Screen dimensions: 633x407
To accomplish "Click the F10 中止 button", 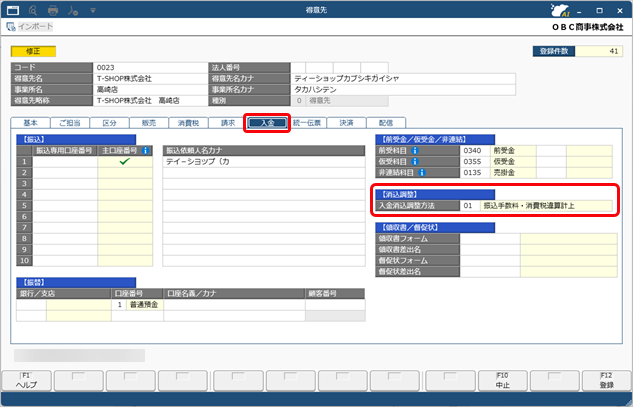I will pyautogui.click(x=503, y=381).
